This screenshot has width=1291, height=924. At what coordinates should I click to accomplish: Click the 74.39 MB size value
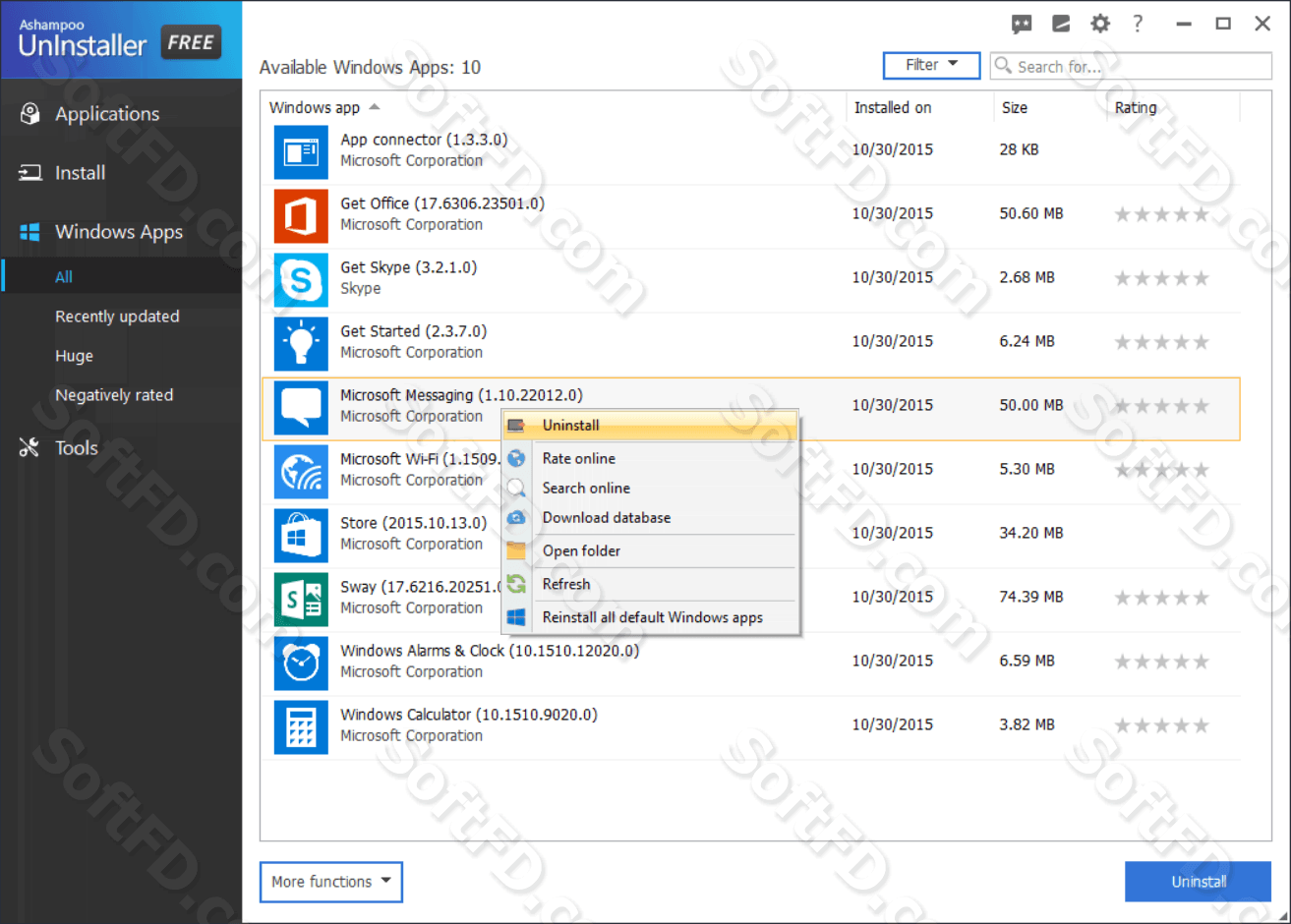tap(1032, 597)
